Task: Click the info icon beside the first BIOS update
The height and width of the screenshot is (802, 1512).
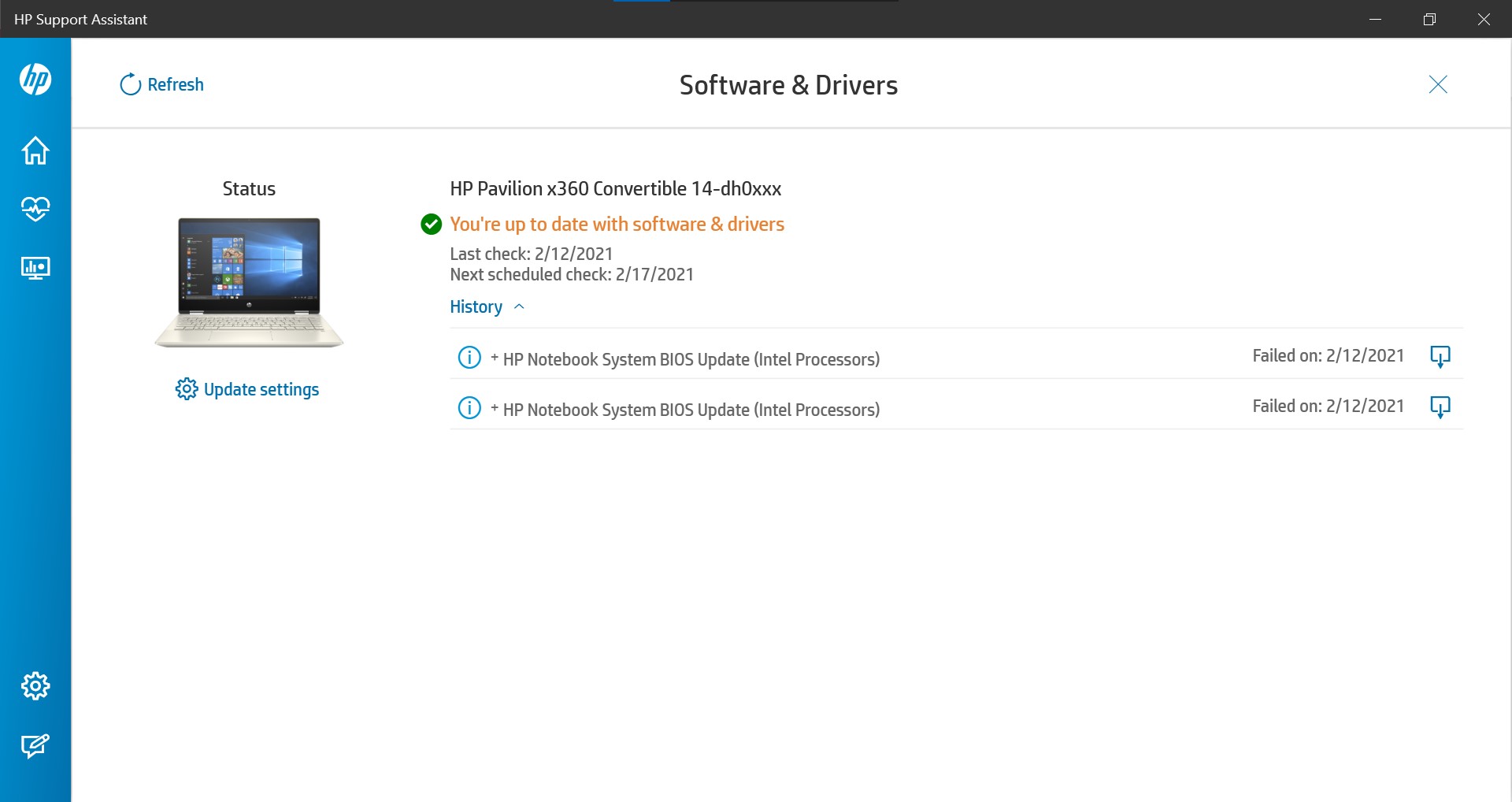Action: (468, 358)
